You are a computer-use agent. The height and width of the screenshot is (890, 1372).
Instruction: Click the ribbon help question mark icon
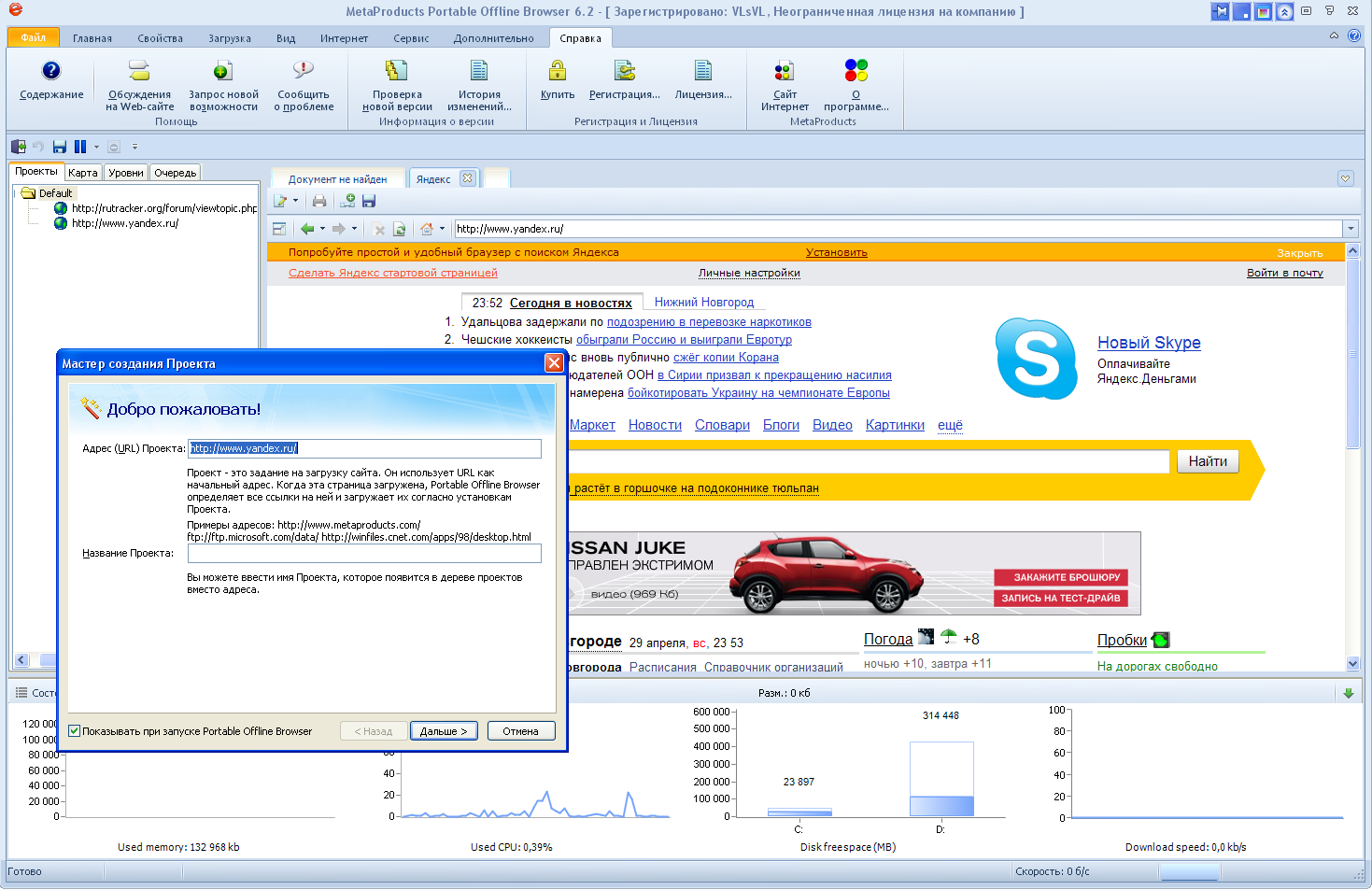point(1354,35)
